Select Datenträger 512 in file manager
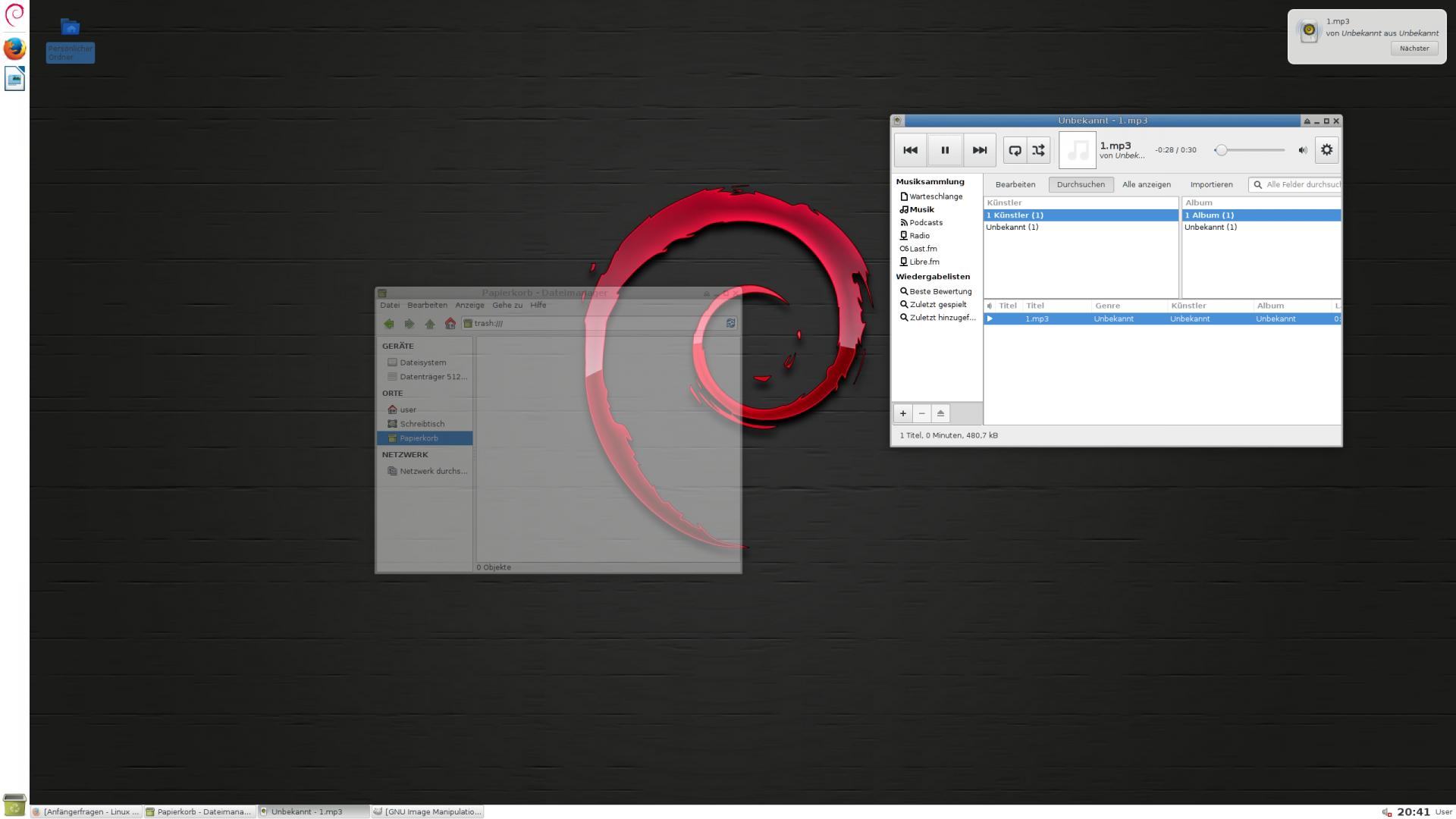This screenshot has width=1456, height=819. pyautogui.click(x=424, y=377)
